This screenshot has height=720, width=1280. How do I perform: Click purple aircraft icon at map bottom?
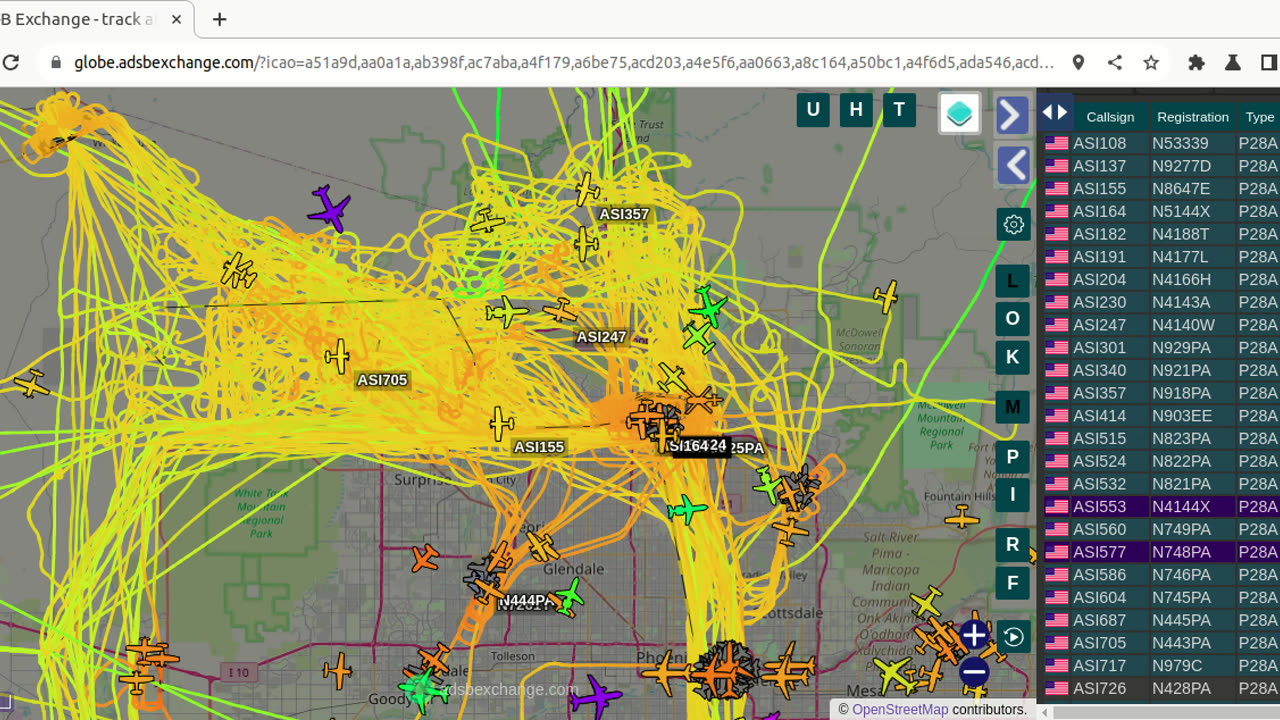click(596, 695)
